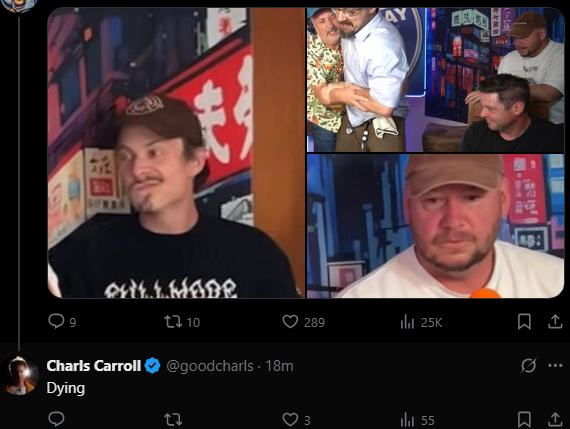Open Grok explain icon on reply
This screenshot has width=570, height=429.
coord(528,365)
